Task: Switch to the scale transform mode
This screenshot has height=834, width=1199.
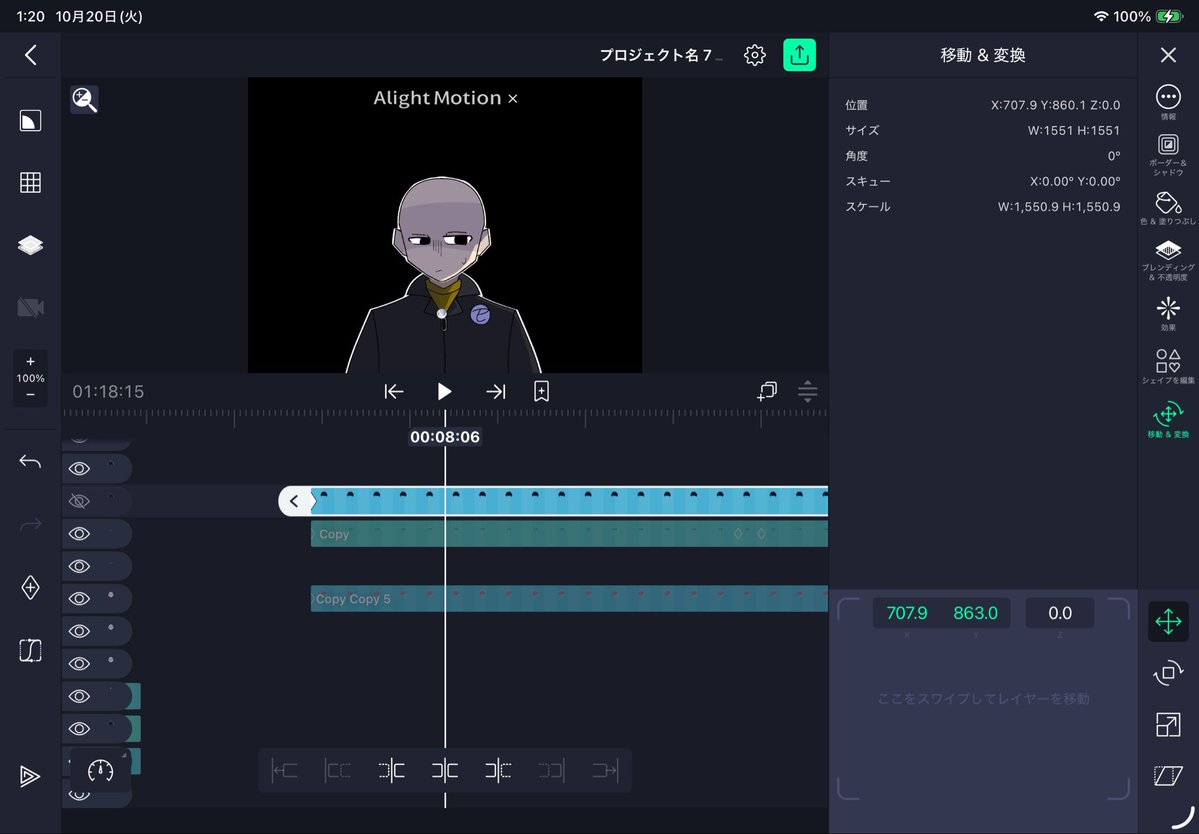Action: (1168, 725)
